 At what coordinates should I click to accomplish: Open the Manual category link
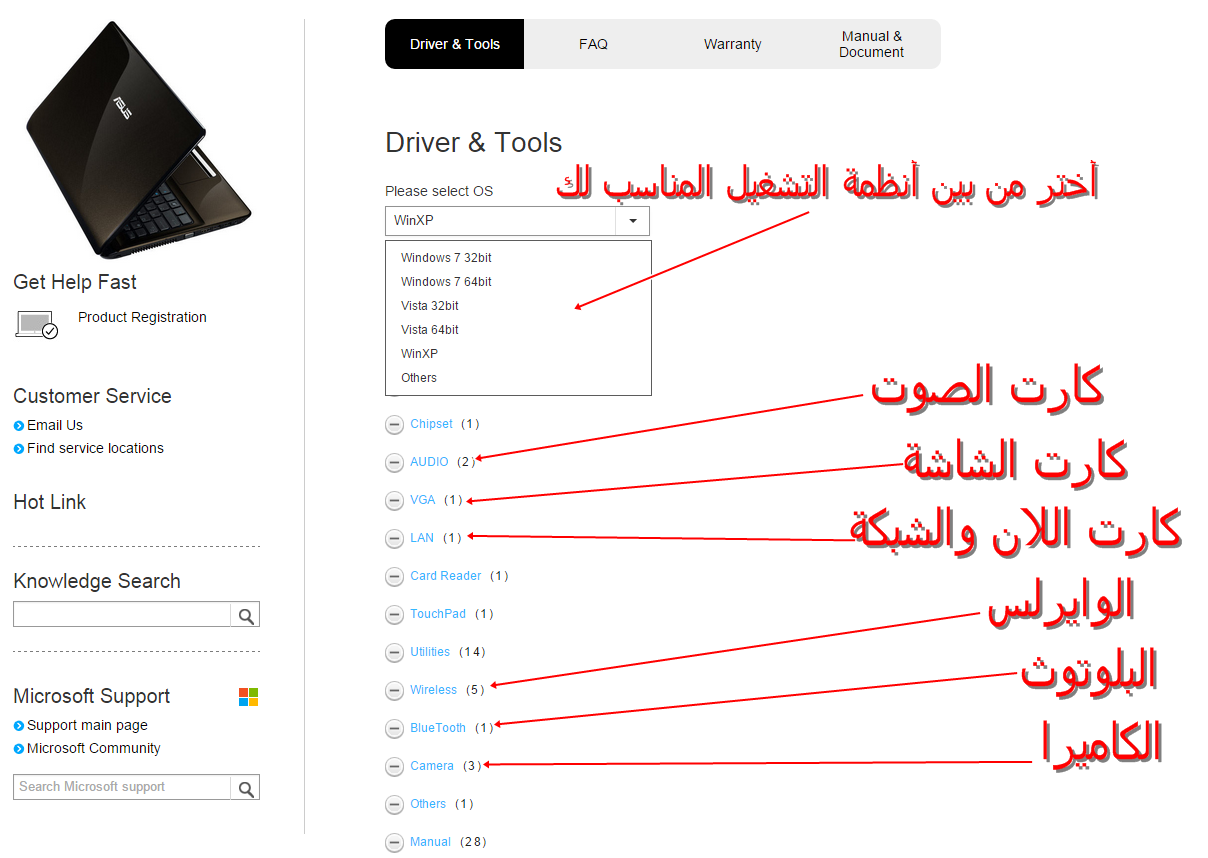click(430, 842)
